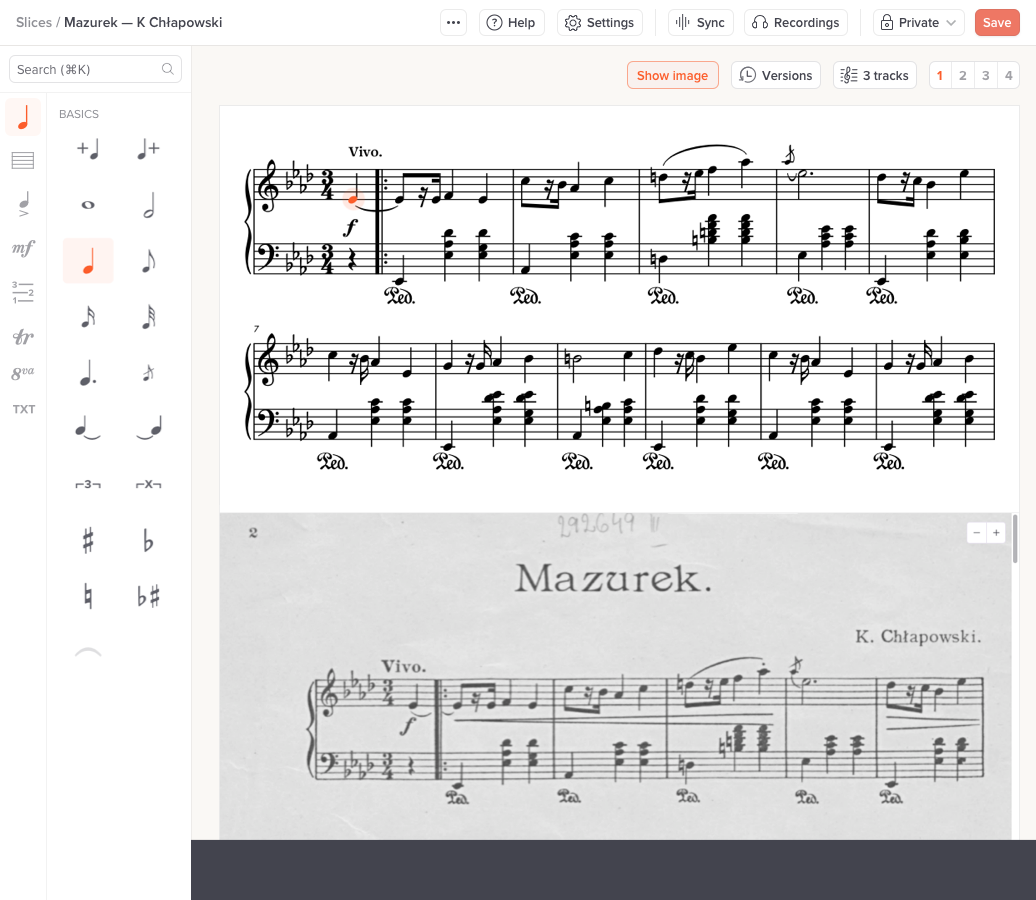Save the Mazurek slice
Viewport: 1036px width, 900px height.
tap(997, 21)
